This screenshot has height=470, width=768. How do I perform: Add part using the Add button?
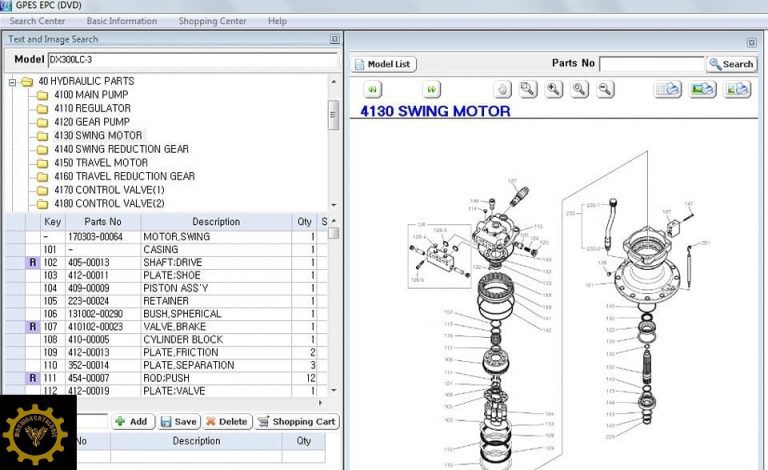[131, 422]
